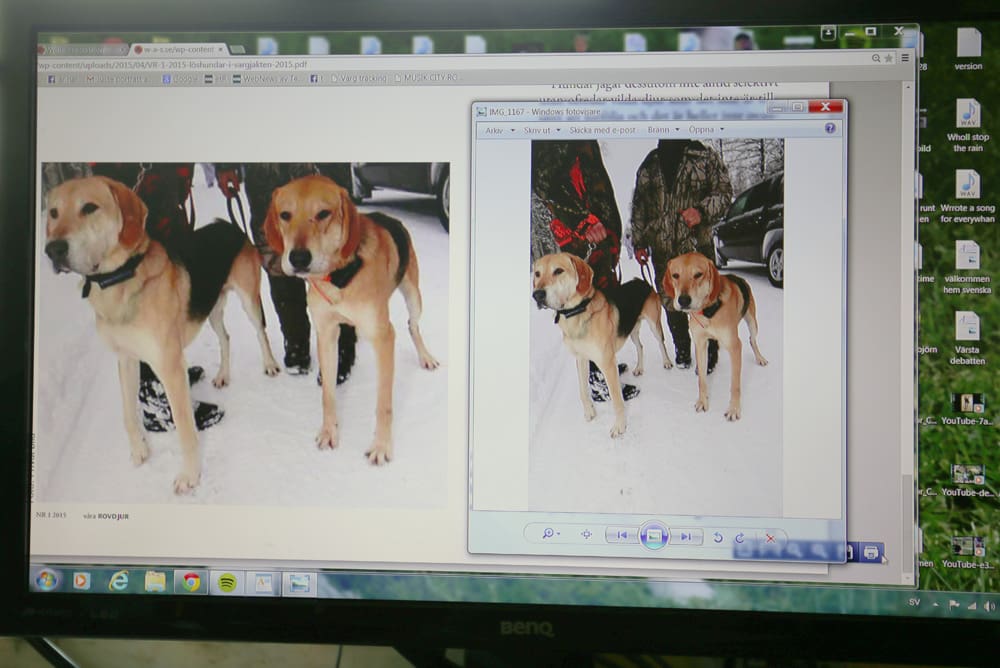This screenshot has width=1000, height=668.
Task: Click the print icon in the PDF viewer toolbar
Action: pyautogui.click(x=871, y=552)
